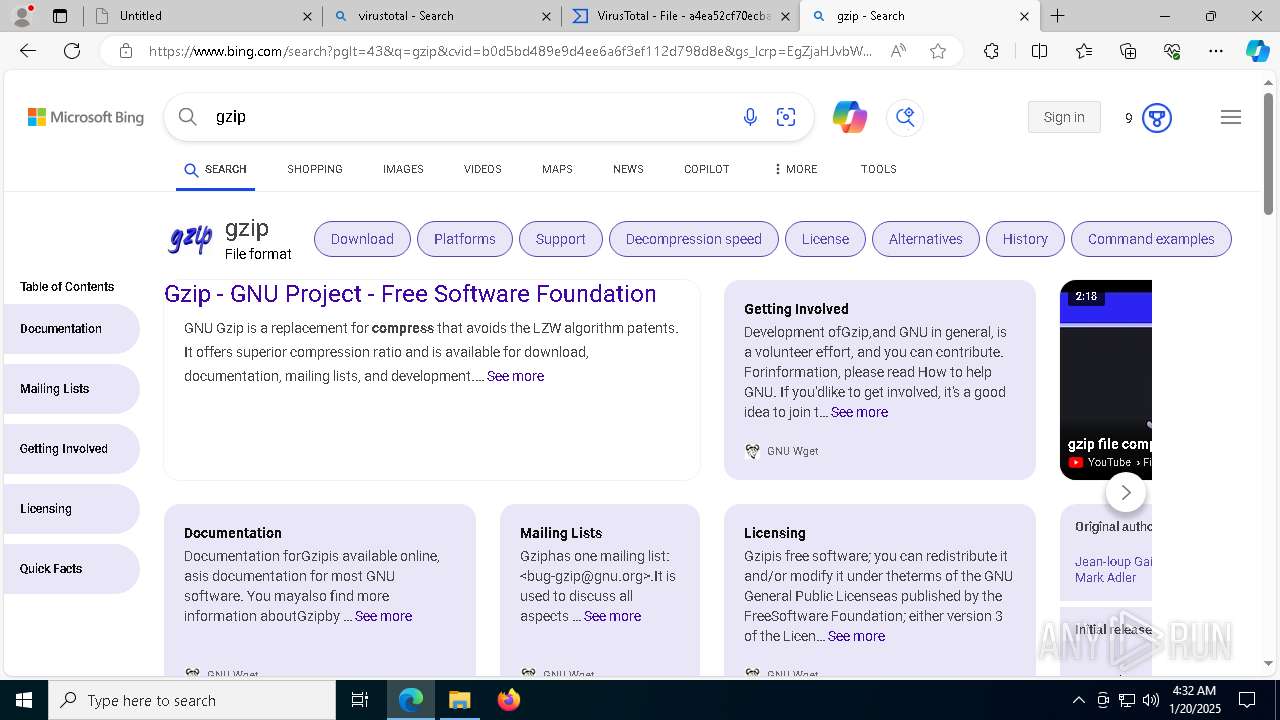Switch to virustotal - Search tab
Screen dimensions: 1280x720
point(440,16)
